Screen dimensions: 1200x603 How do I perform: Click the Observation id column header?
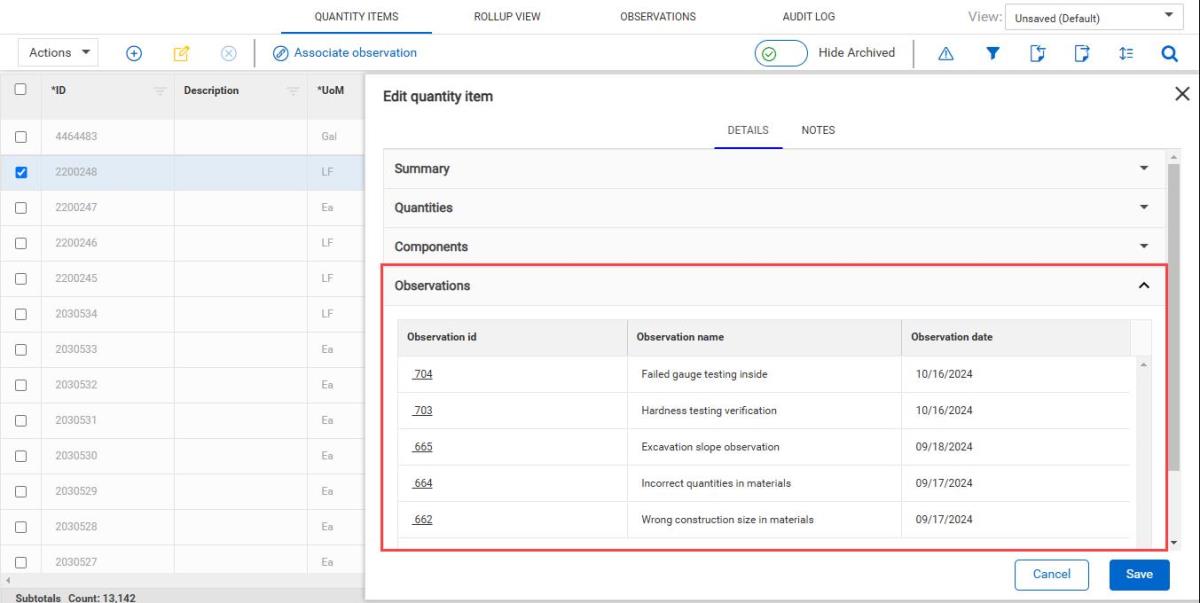click(x=512, y=337)
